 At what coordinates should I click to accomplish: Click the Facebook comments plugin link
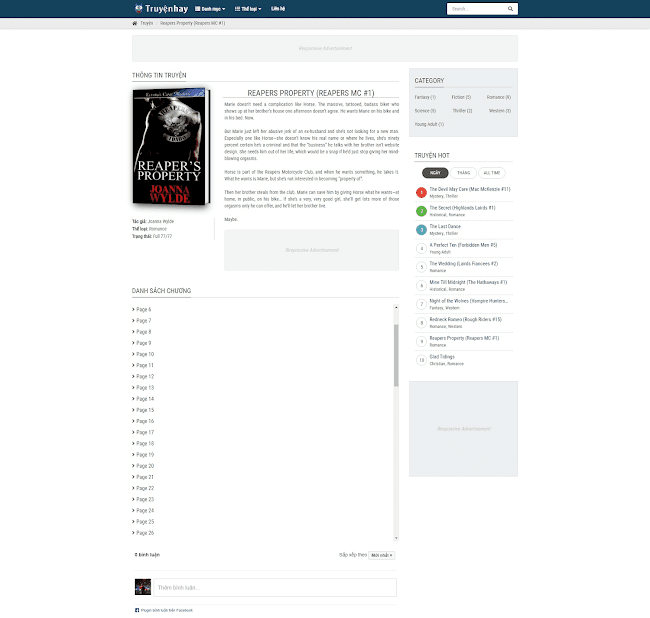click(167, 610)
